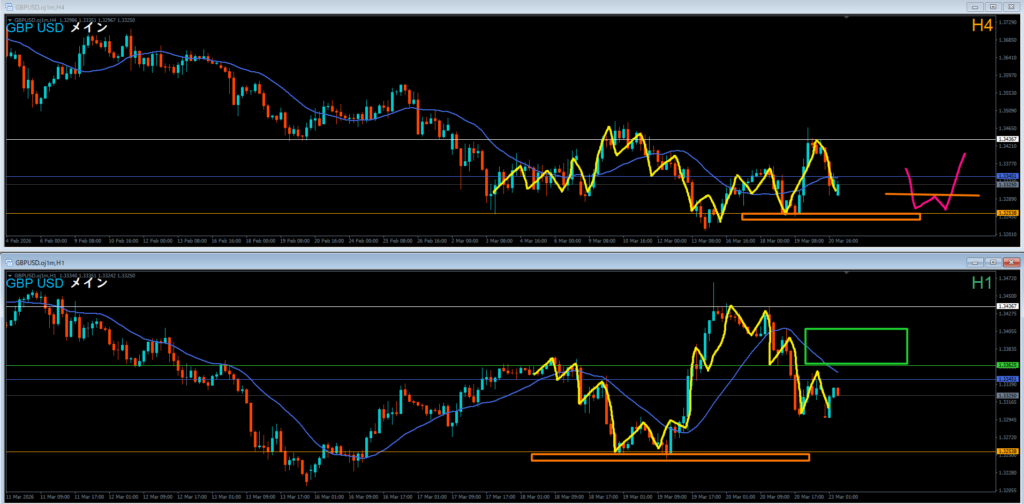Click the 23 Mar 01:00 date on the H1 time axis
The image size is (1024, 504).
(843, 496)
